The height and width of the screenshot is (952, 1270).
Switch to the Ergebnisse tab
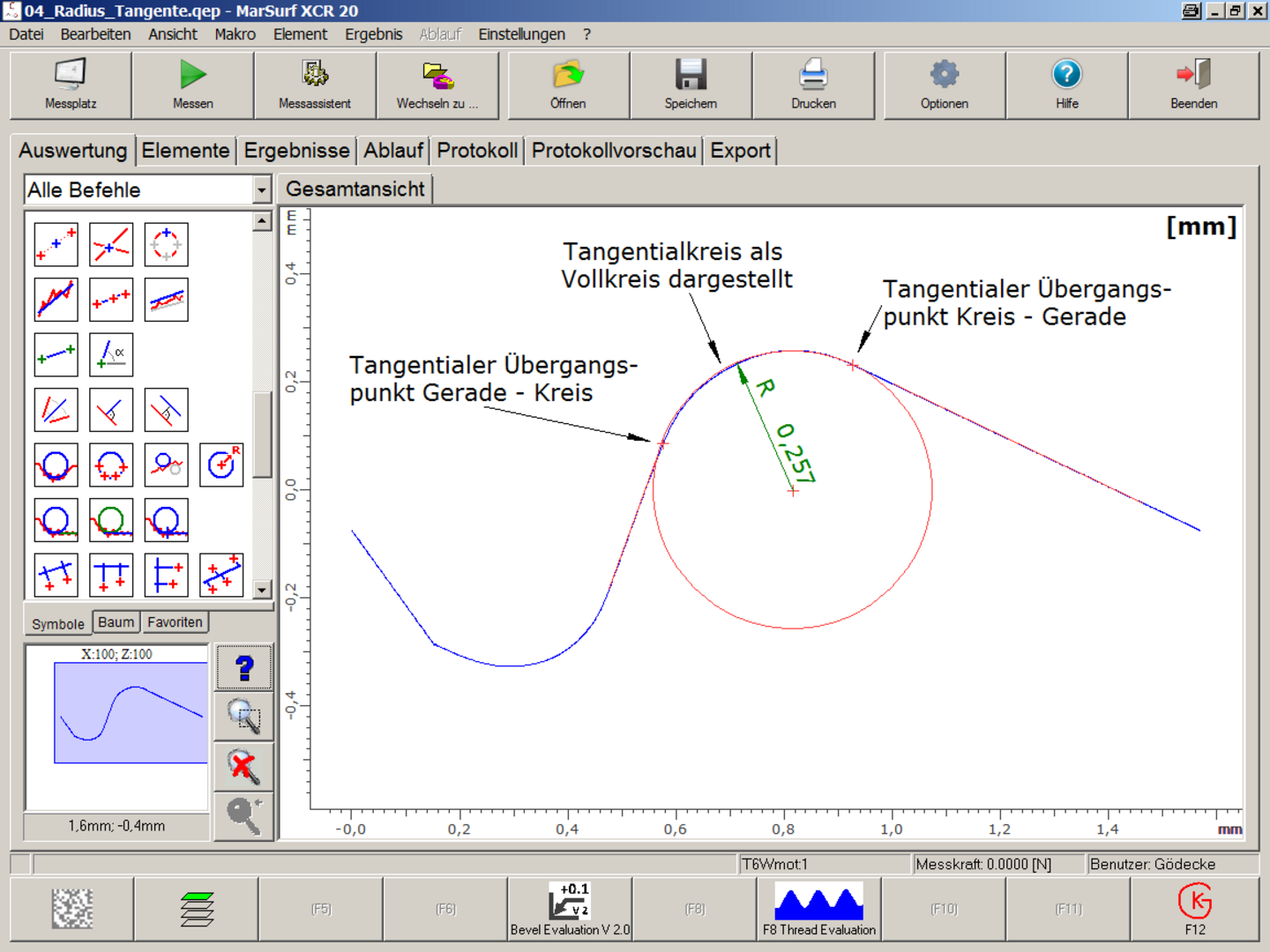pos(296,151)
